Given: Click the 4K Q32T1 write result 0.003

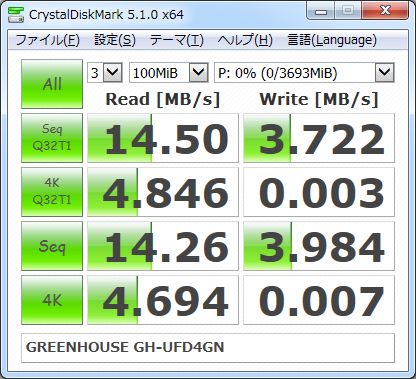Looking at the screenshot, I should 319,192.
